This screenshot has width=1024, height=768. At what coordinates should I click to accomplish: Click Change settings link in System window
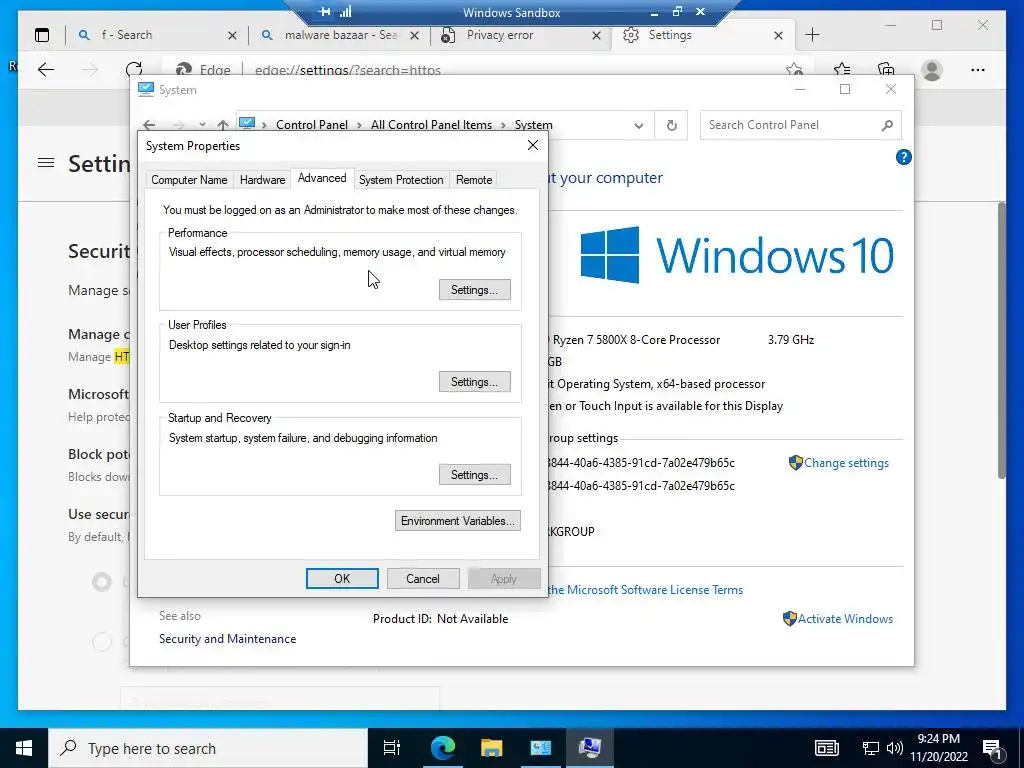846,463
